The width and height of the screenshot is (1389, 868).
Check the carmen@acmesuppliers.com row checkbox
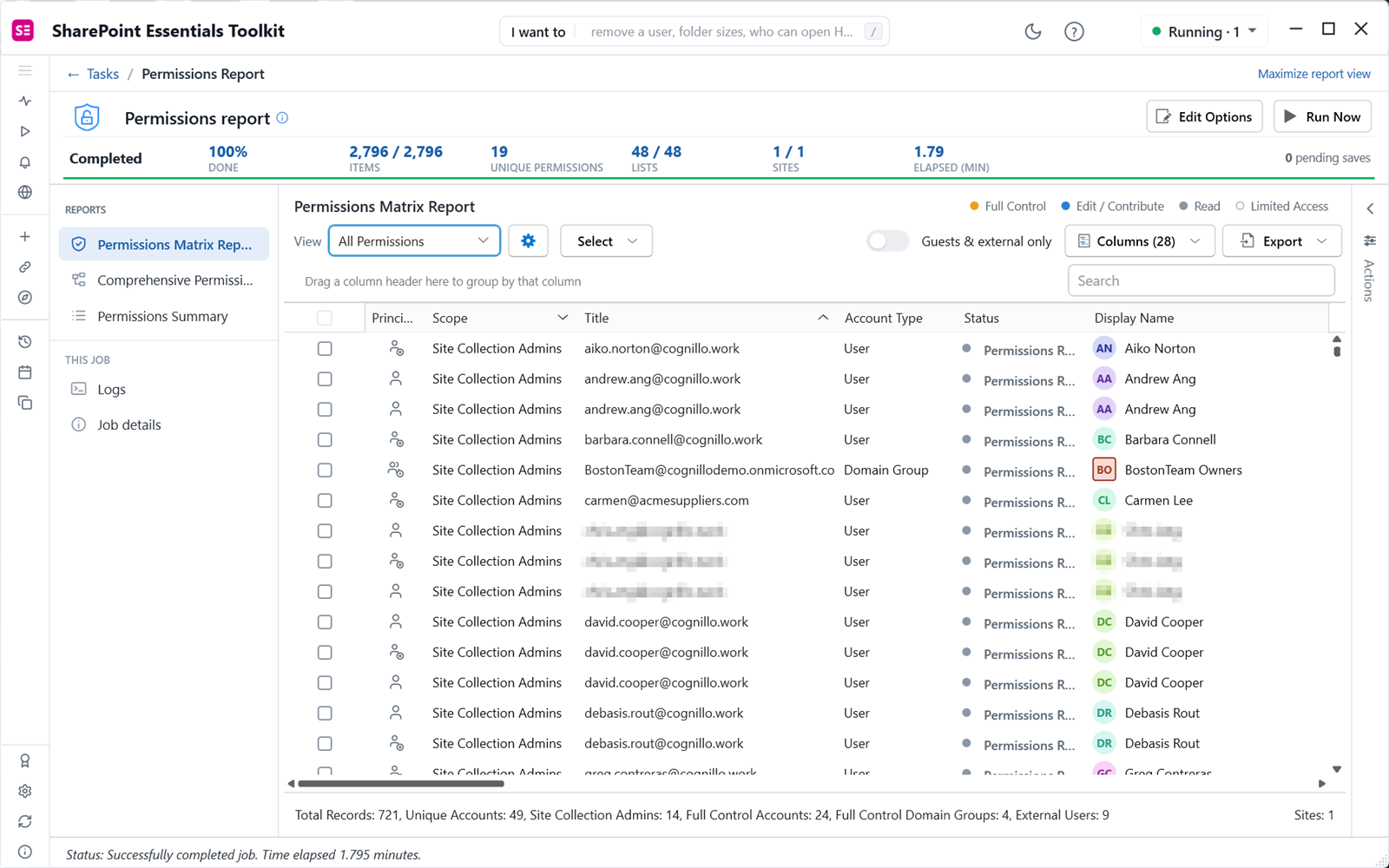coord(325,500)
